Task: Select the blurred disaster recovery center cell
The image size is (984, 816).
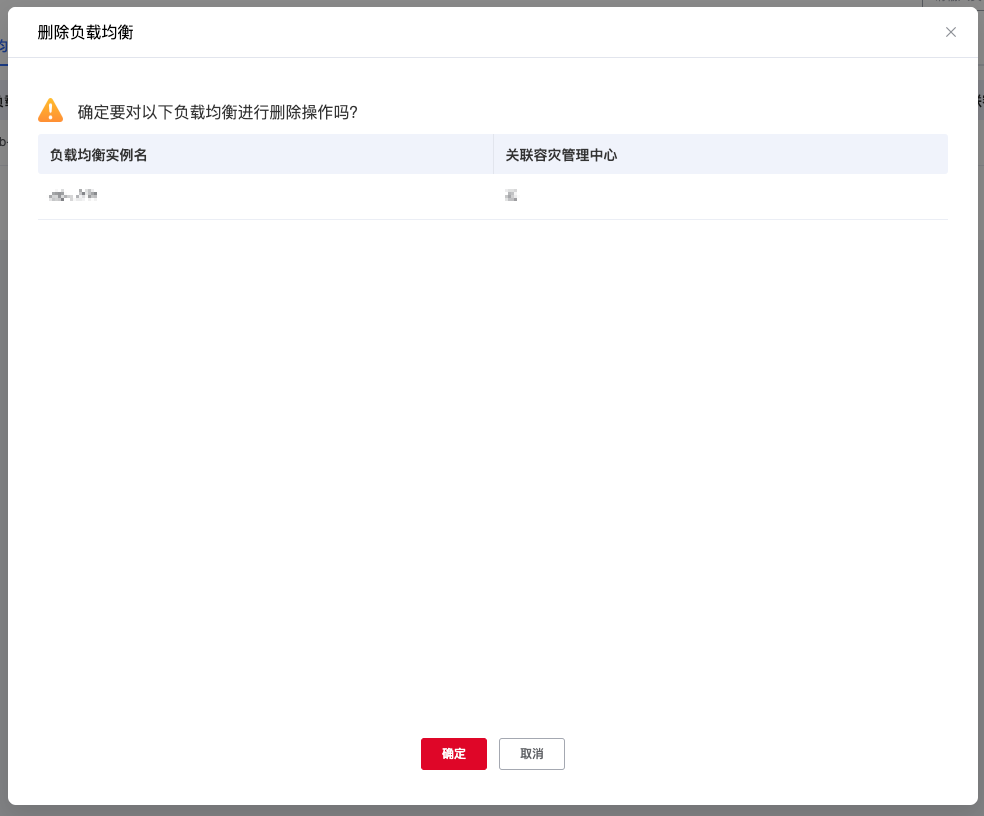Action: [x=511, y=196]
